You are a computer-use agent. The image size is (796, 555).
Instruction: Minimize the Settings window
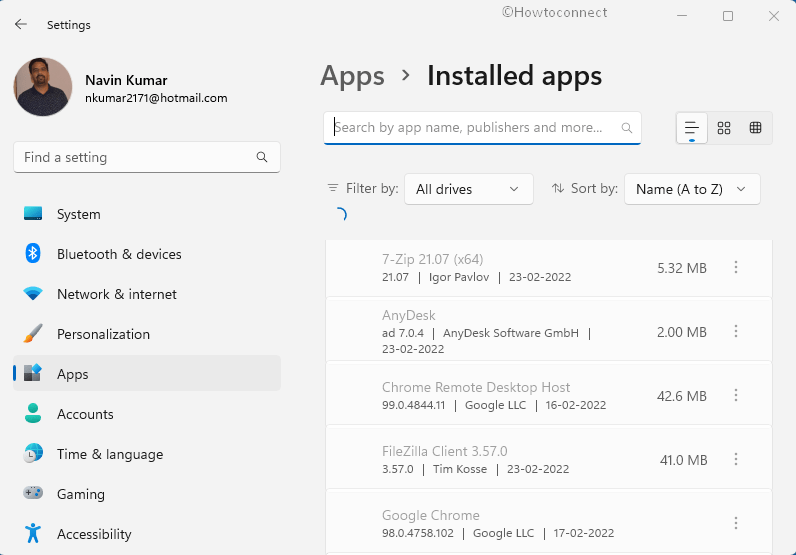pyautogui.click(x=682, y=16)
